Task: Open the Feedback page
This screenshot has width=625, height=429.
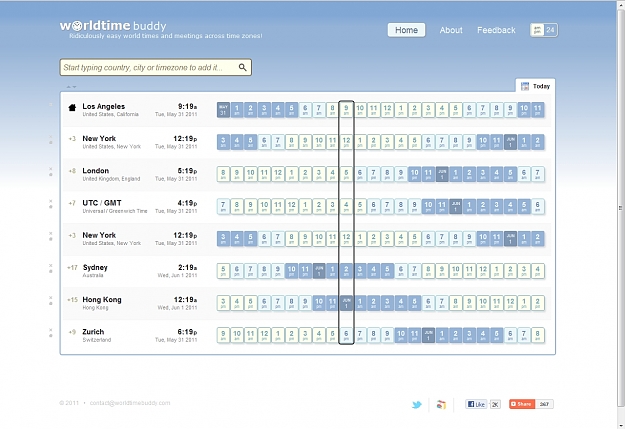Action: coord(496,30)
